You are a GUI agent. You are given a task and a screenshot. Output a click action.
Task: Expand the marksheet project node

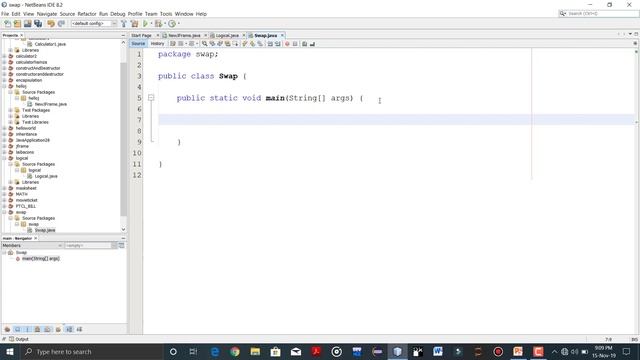point(4,188)
